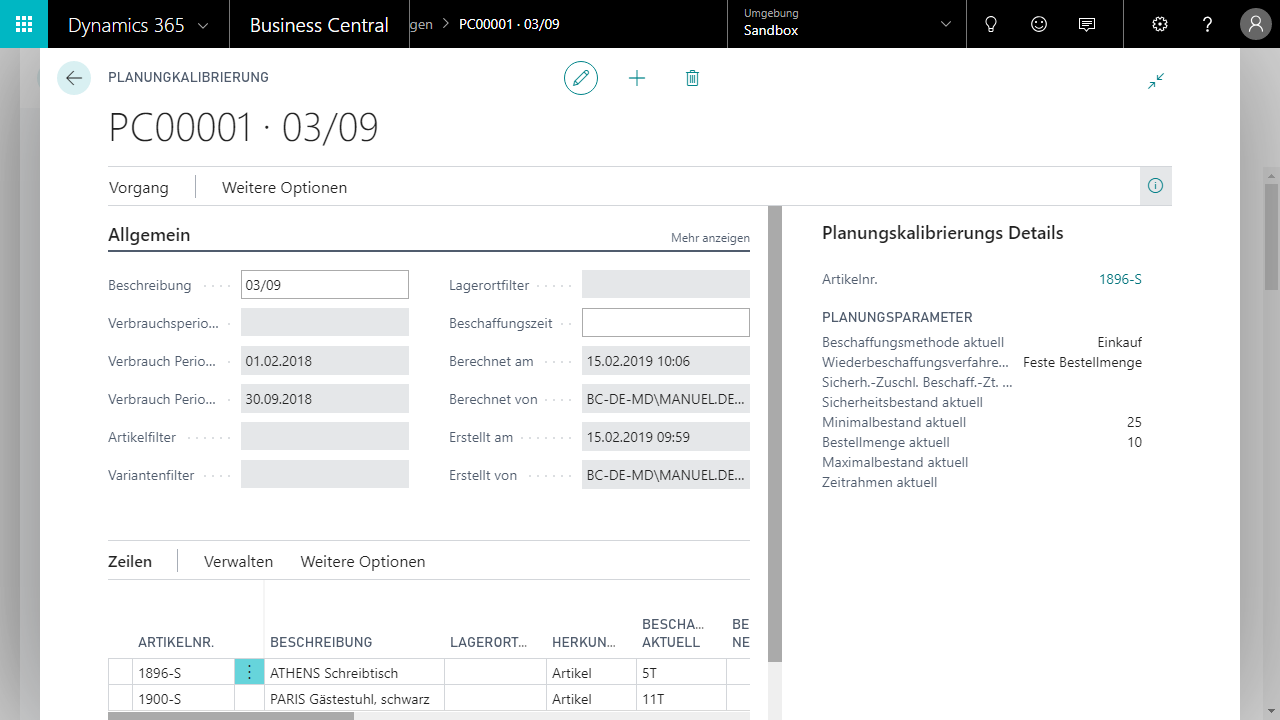
Task: Click Einkauf value in details
Action: point(1119,342)
